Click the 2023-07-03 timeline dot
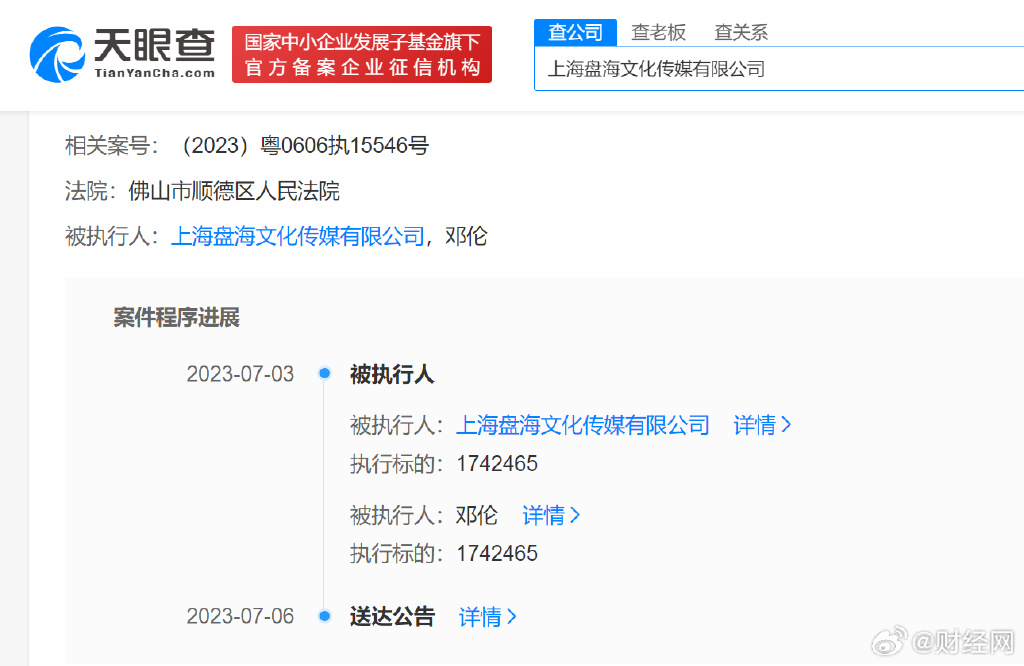Image resolution: width=1024 pixels, height=666 pixels. click(324, 374)
